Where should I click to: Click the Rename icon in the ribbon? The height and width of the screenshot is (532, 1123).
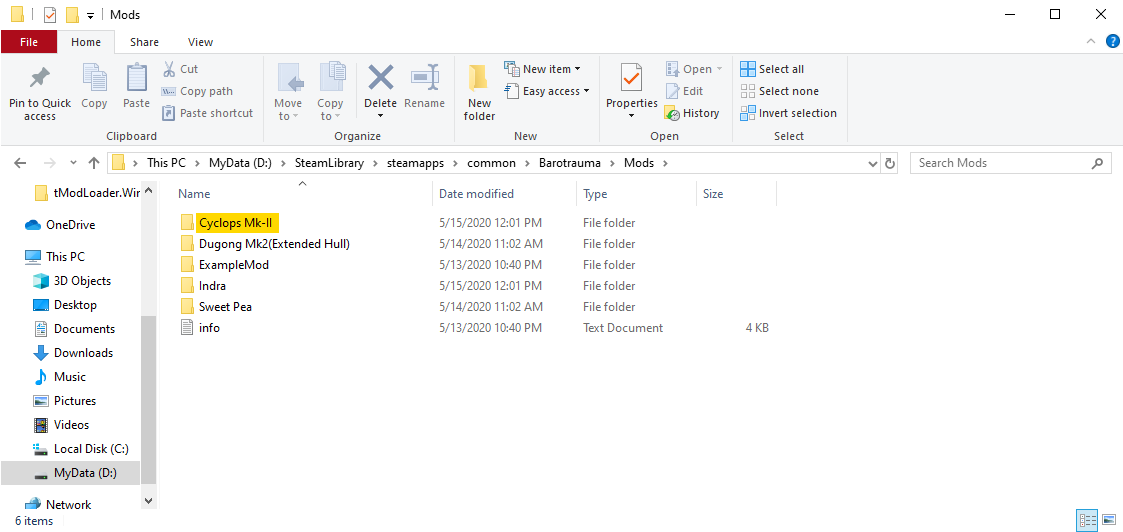coord(425,80)
